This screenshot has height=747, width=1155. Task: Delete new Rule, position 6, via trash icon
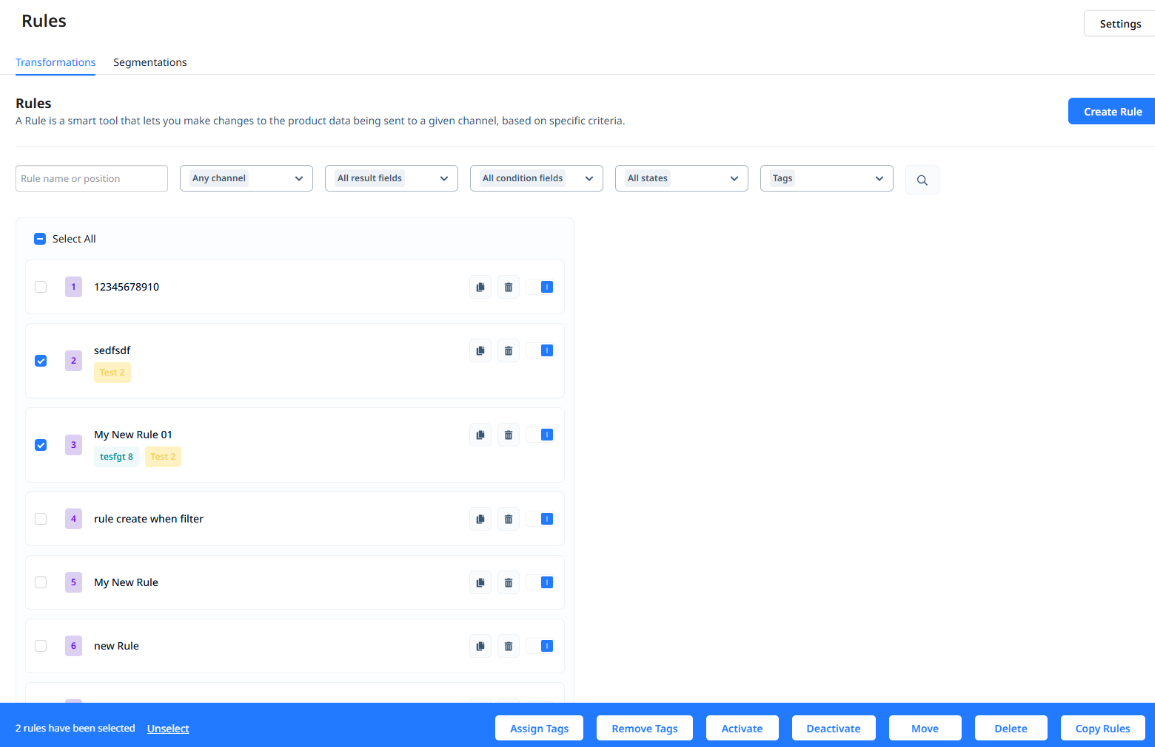(508, 646)
